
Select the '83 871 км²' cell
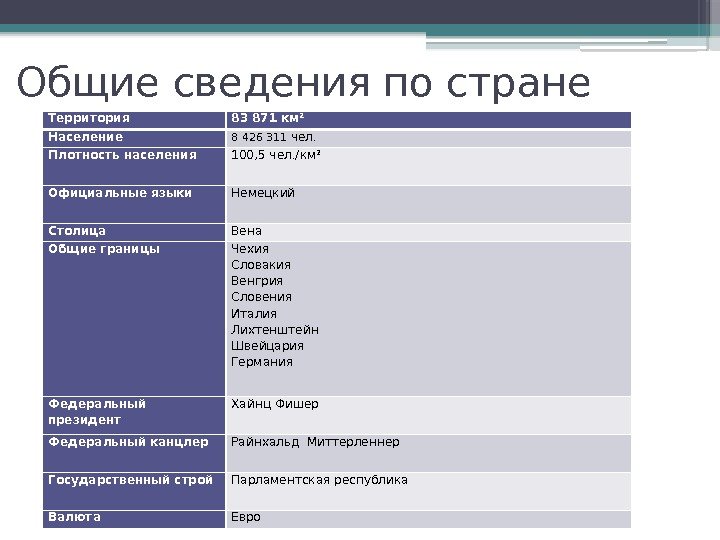click(428, 120)
